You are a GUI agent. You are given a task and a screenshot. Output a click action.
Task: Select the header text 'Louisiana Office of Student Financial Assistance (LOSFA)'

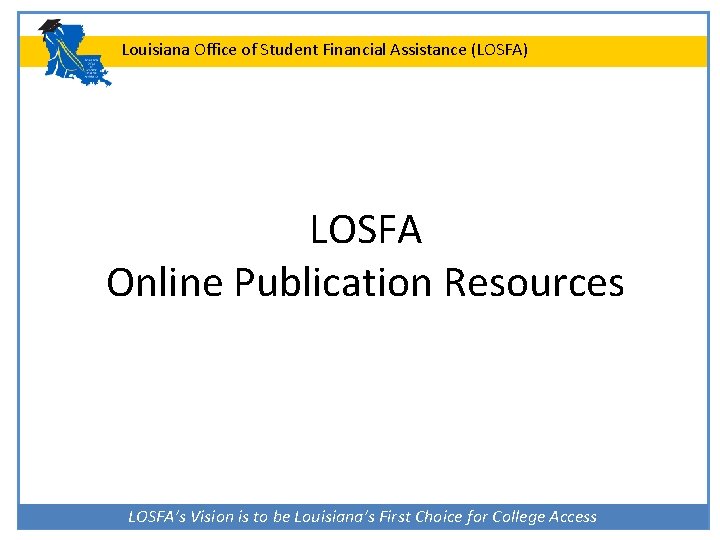click(325, 50)
